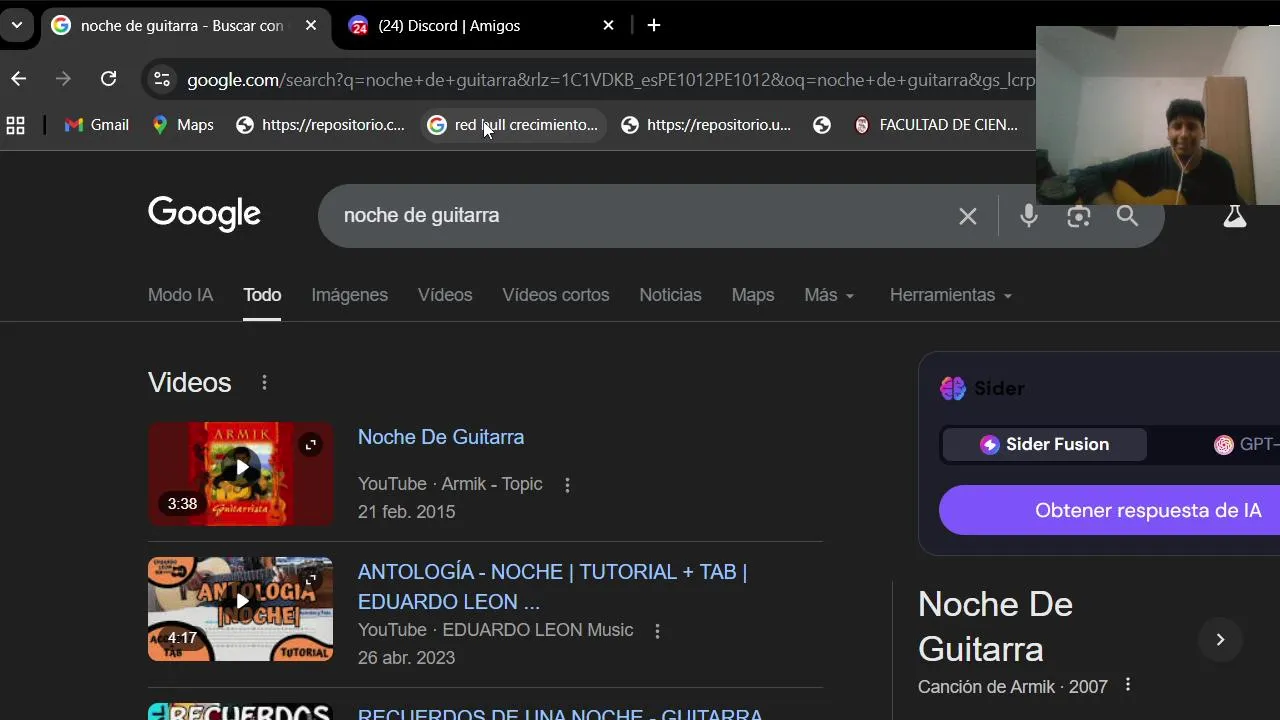This screenshot has width=1280, height=720.
Task: Open the apps grid in bookmarks bar
Action: tap(15, 125)
